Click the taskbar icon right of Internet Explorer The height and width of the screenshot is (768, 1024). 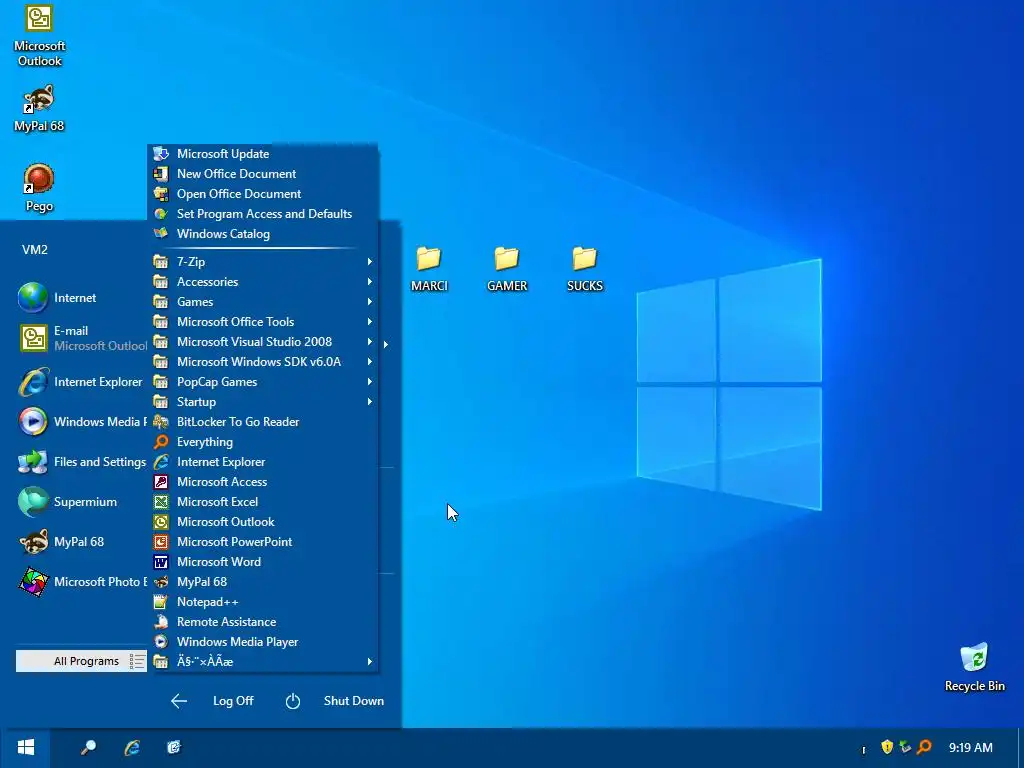174,748
